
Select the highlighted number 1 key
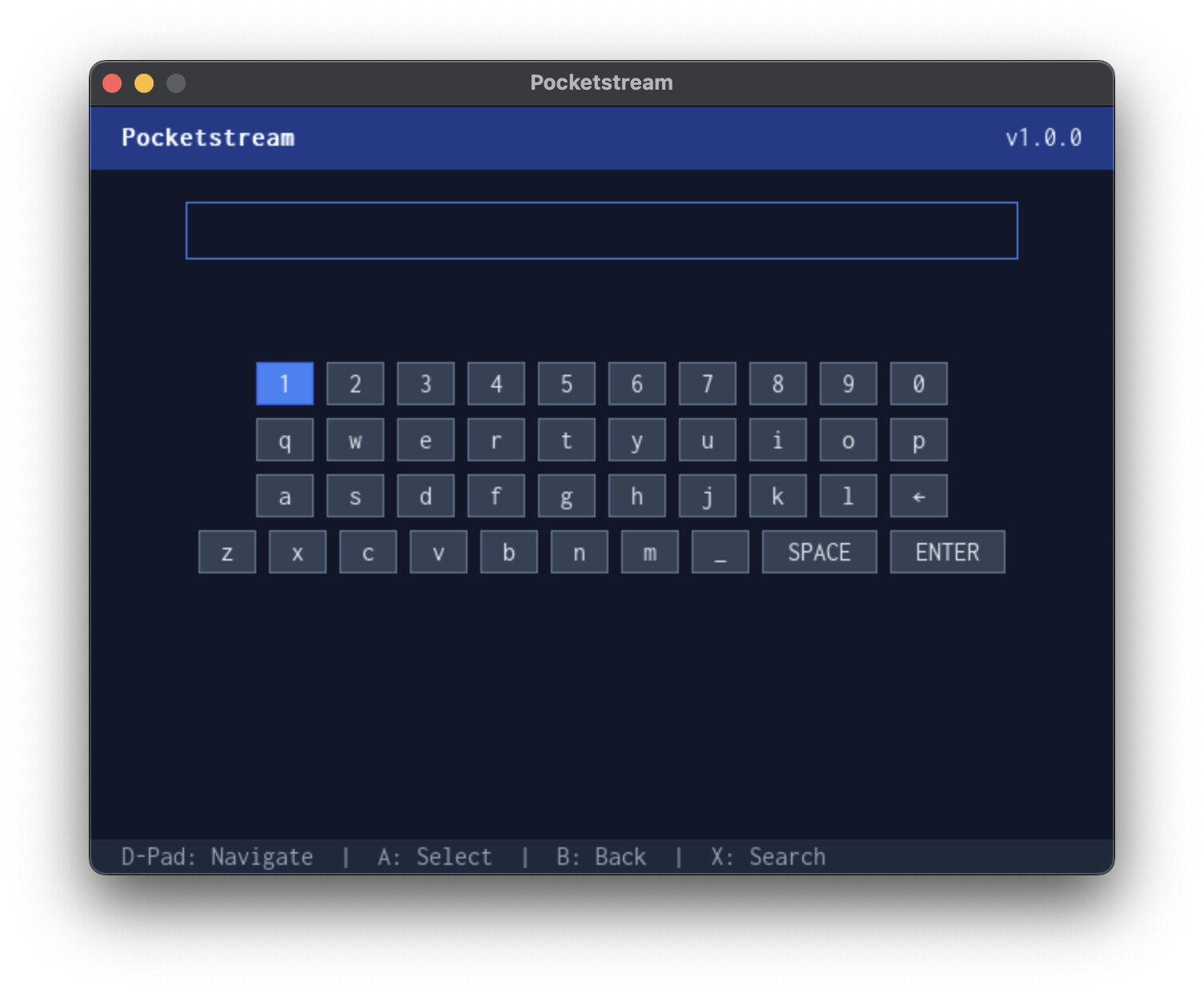284,384
